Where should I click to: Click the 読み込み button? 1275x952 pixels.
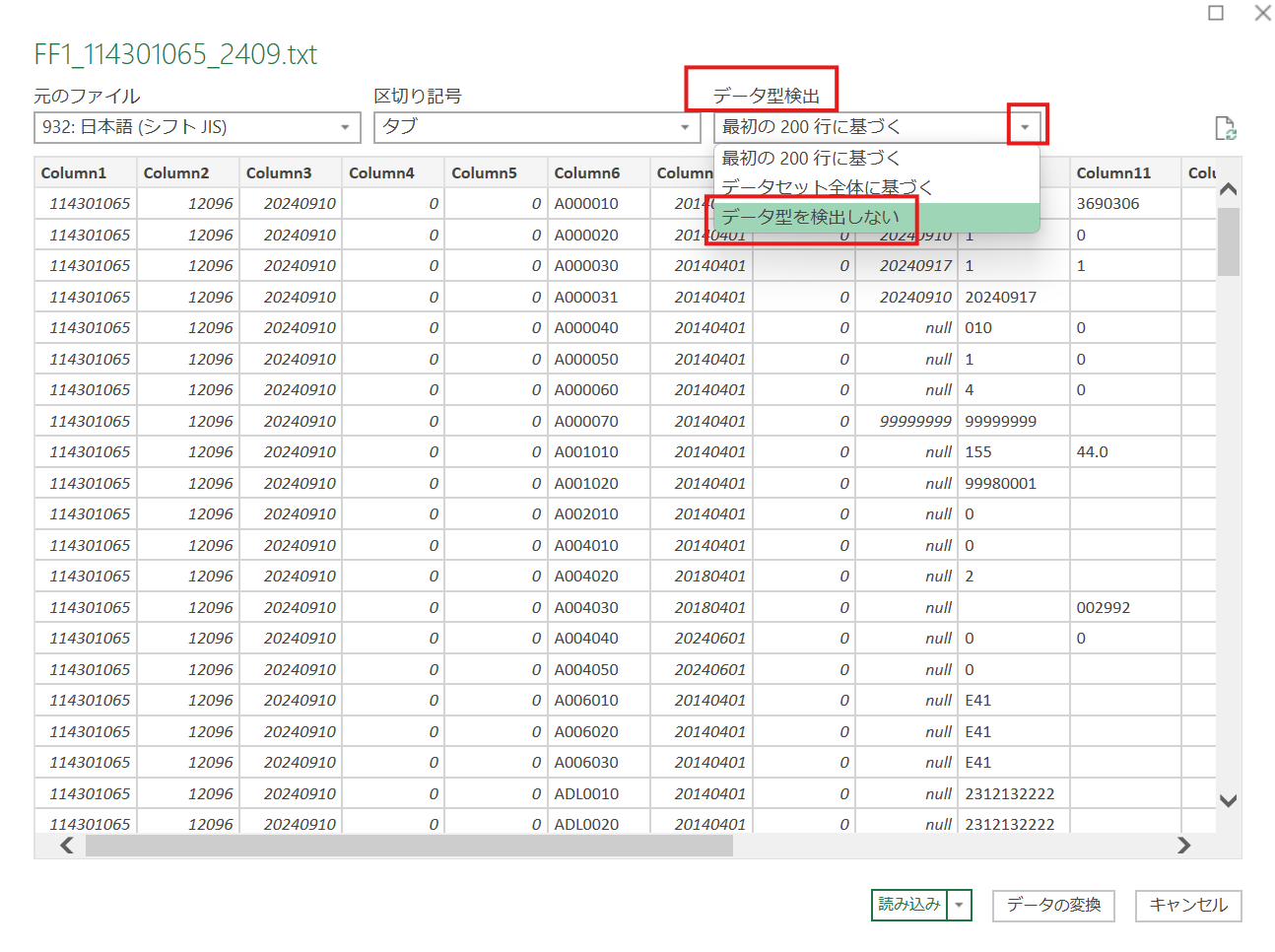[909, 905]
